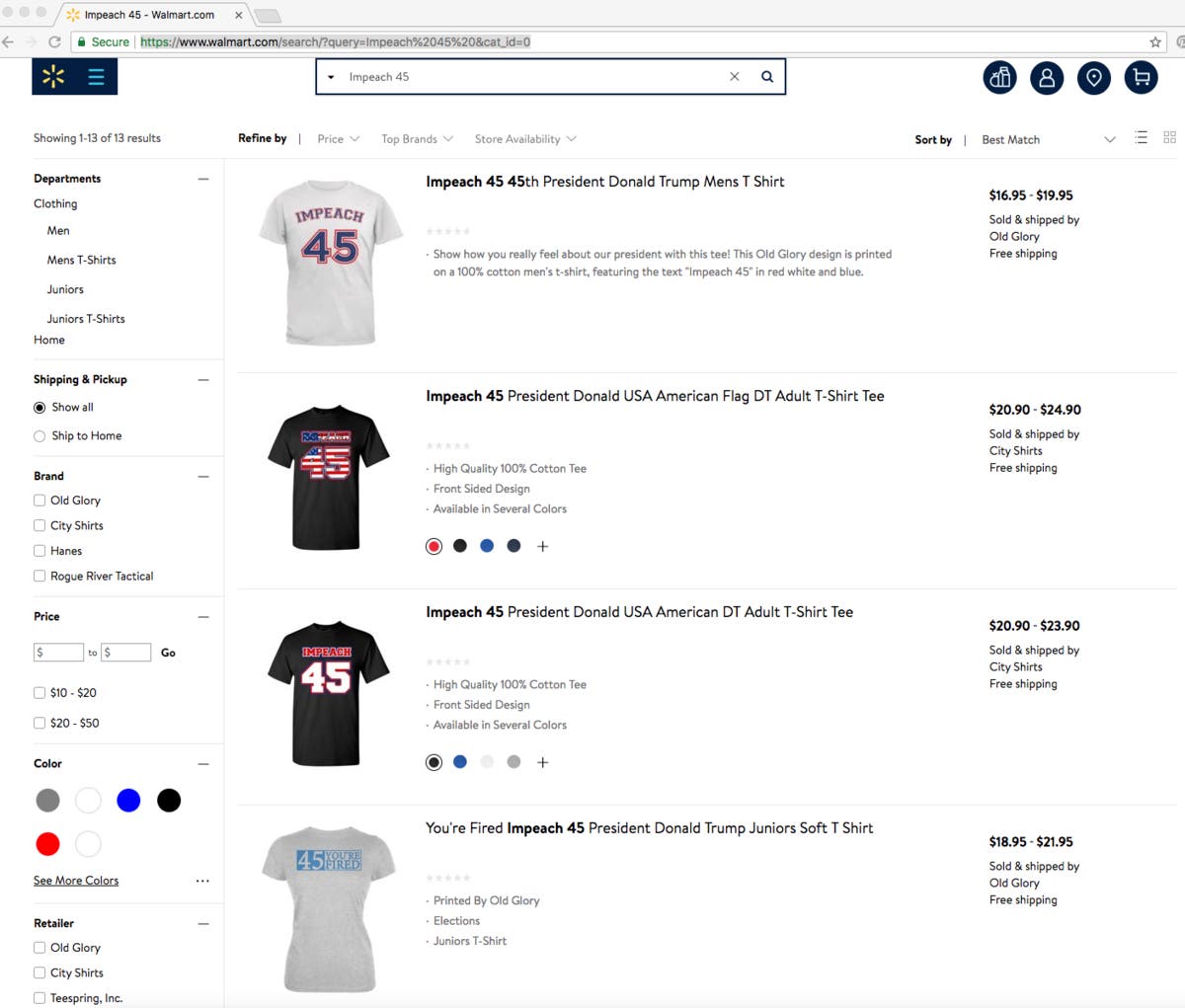Screen dimensions: 1185x1008
Task: Open the shopping cart icon
Action: point(1141,77)
